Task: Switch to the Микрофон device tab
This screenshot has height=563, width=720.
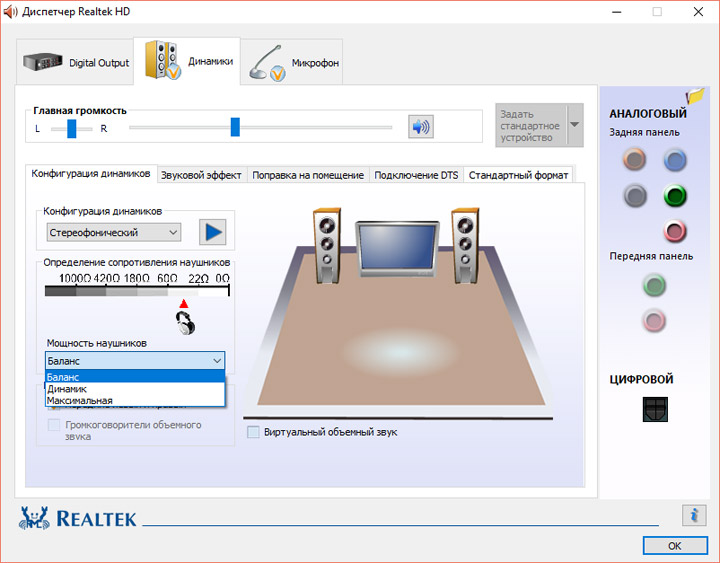Action: coord(292,62)
